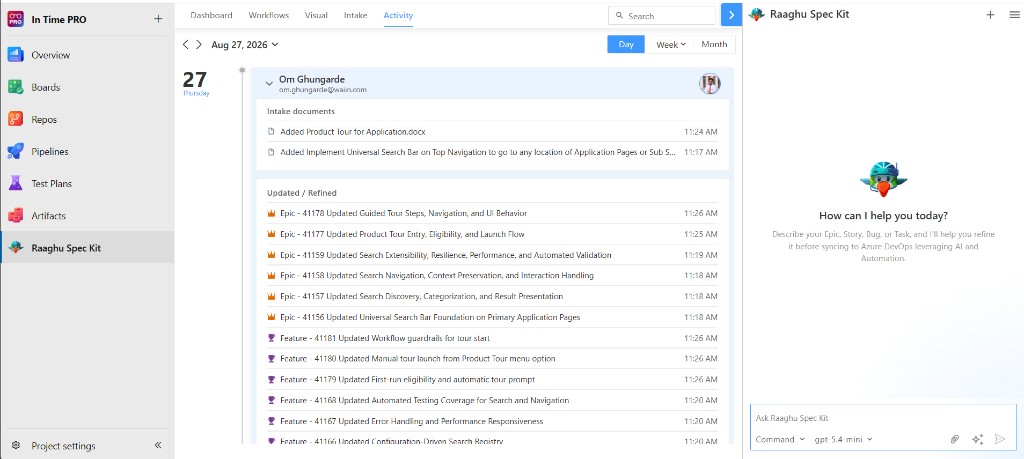
Task: Open Epic 41178 Guided Tour Steps
Action: 492,214
